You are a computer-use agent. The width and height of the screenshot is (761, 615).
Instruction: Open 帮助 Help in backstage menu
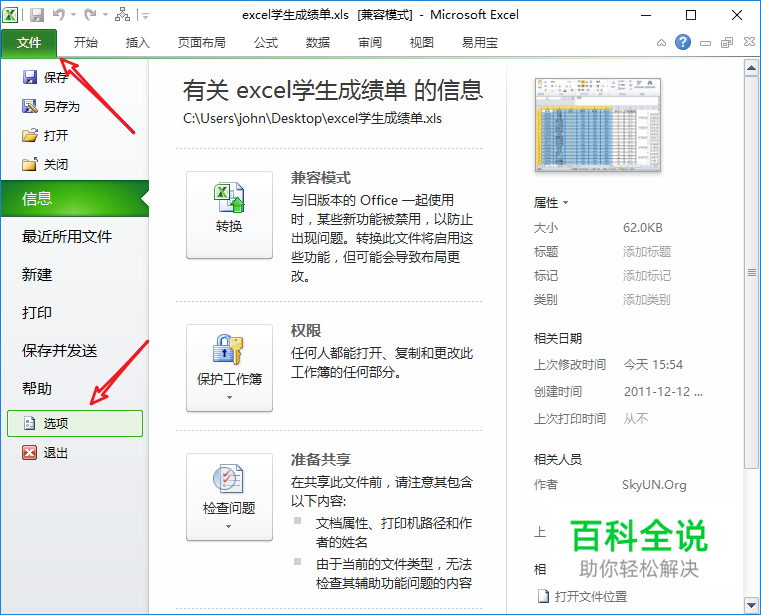pyautogui.click(x=36, y=388)
